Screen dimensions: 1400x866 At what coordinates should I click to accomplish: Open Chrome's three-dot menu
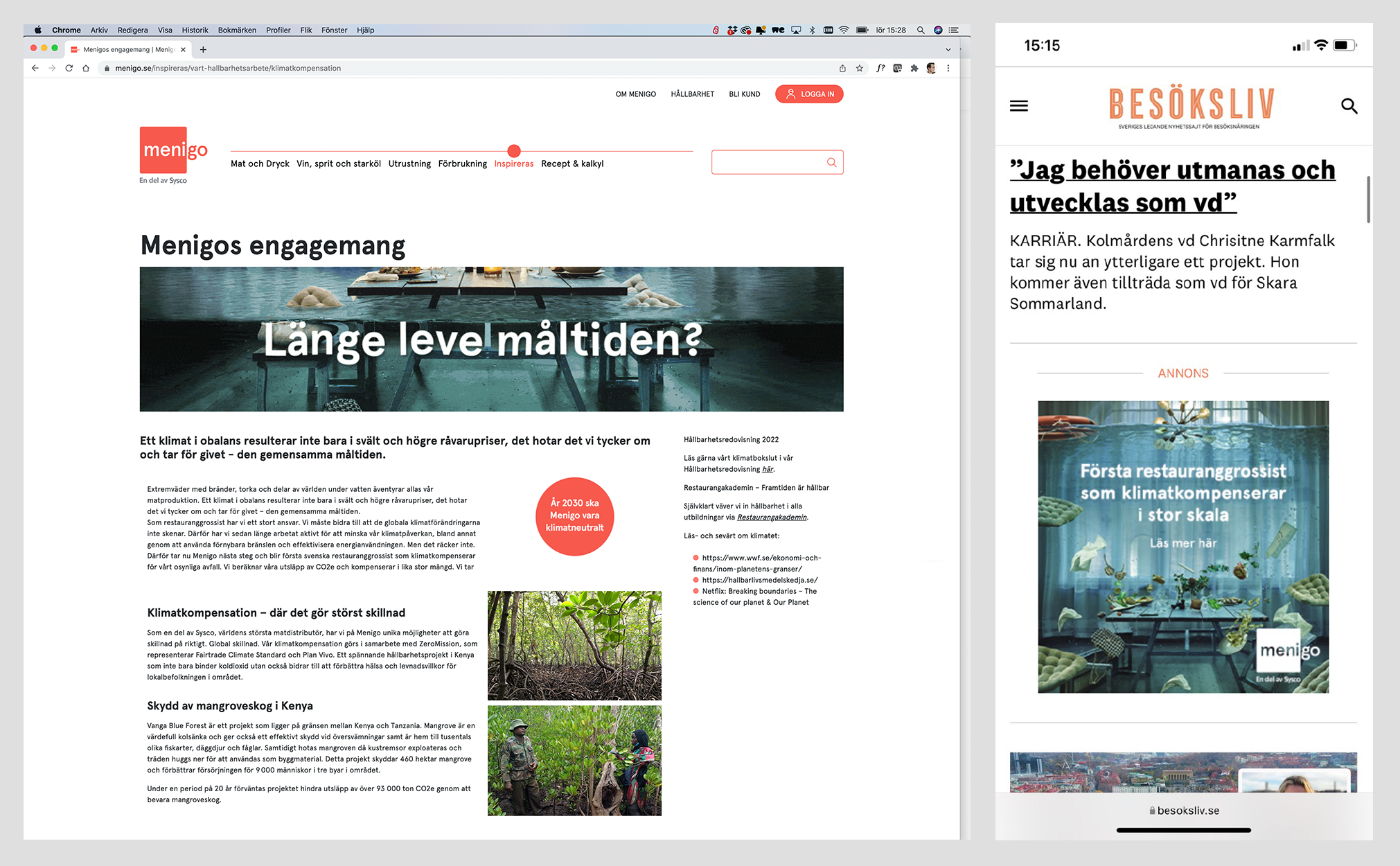point(948,68)
